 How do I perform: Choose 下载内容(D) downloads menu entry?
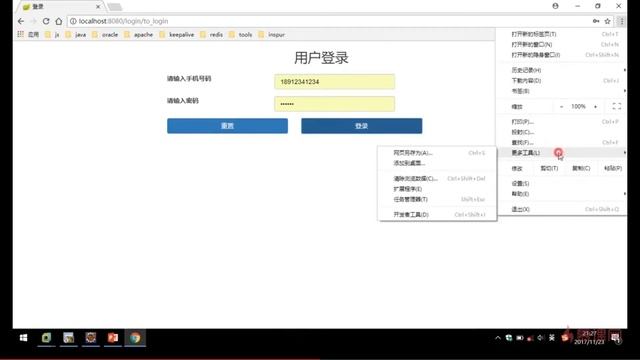pos(562,81)
